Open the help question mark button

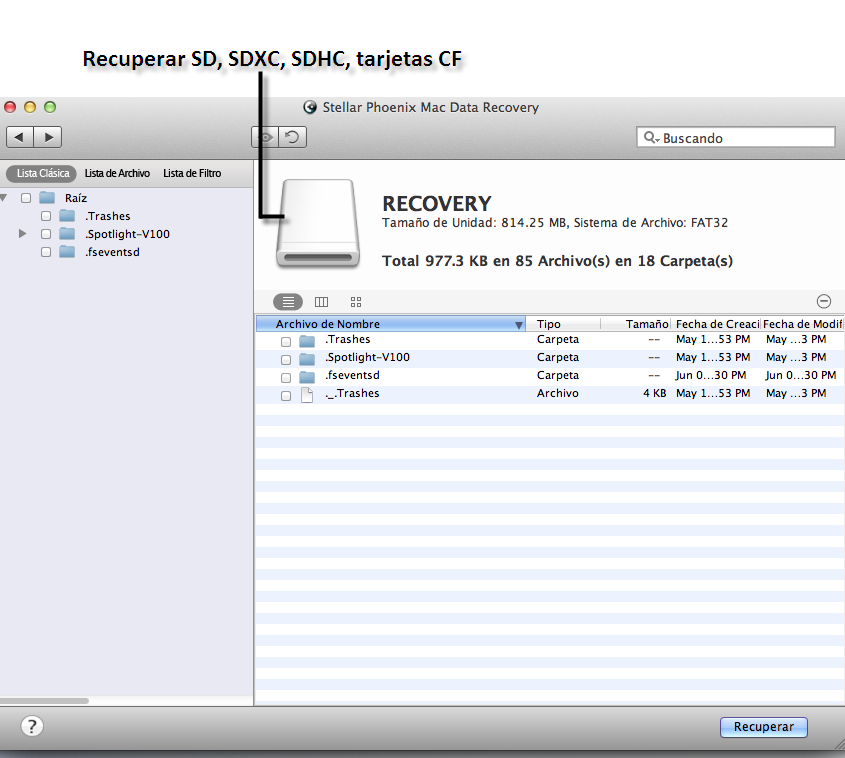click(x=32, y=726)
